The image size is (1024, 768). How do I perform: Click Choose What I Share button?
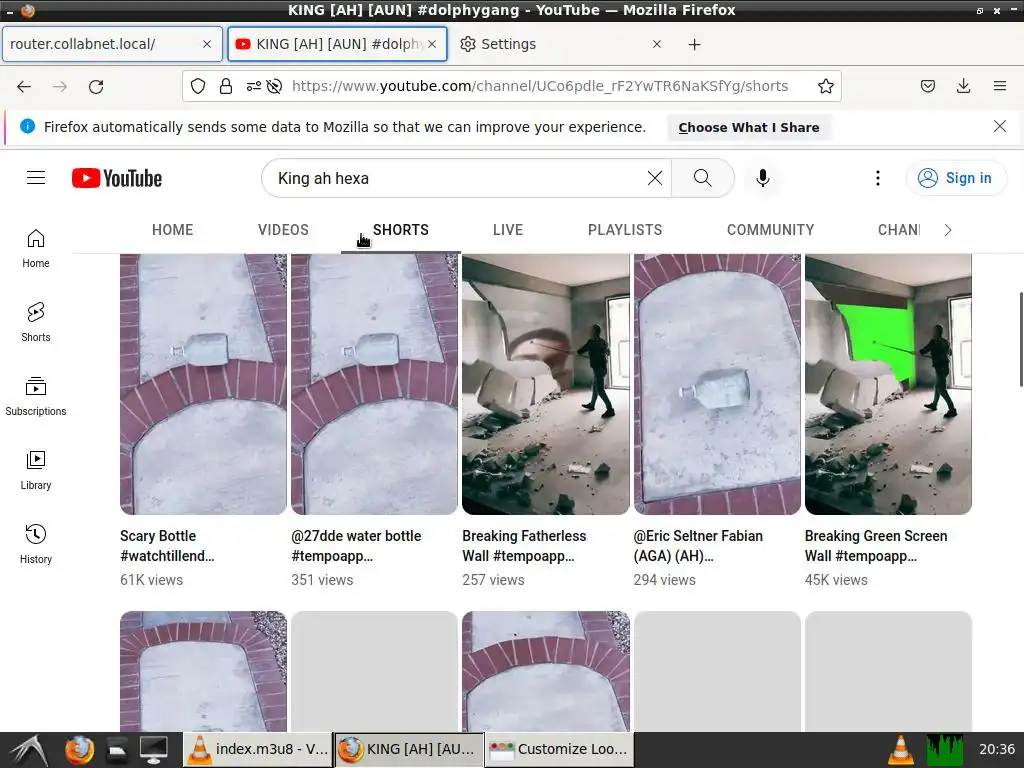748,127
